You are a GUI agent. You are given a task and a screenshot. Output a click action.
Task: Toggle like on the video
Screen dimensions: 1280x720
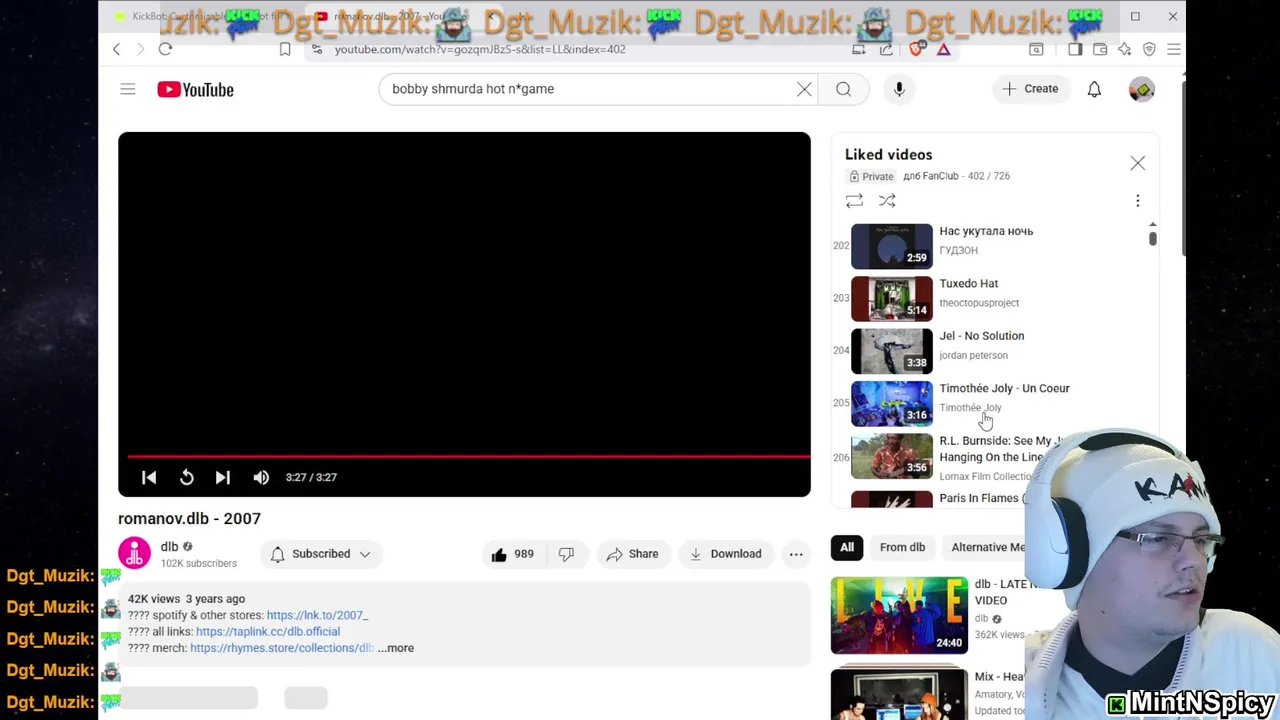(511, 554)
